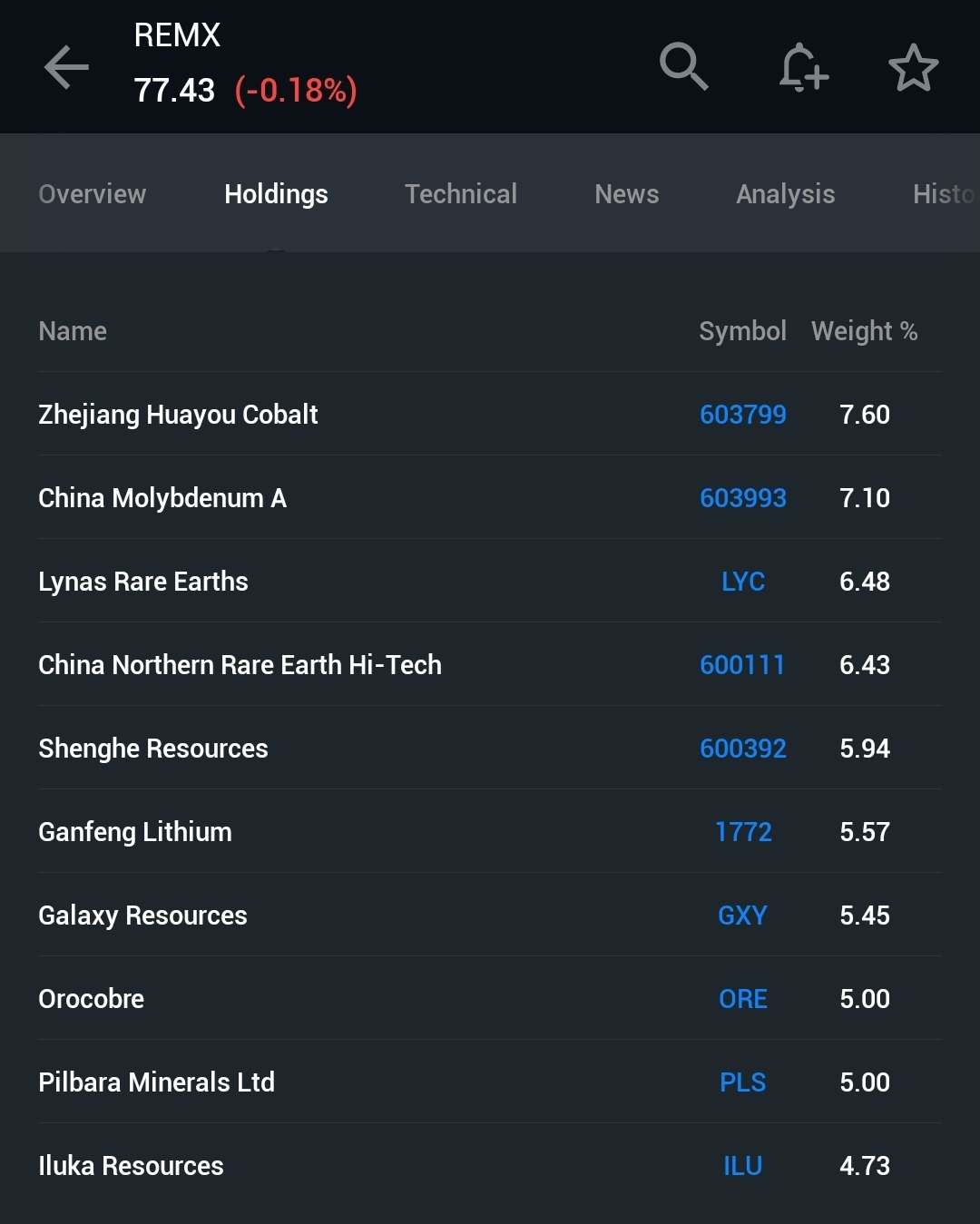This screenshot has width=980, height=1224.
Task: Click the 77.43 price value
Action: pos(174,91)
